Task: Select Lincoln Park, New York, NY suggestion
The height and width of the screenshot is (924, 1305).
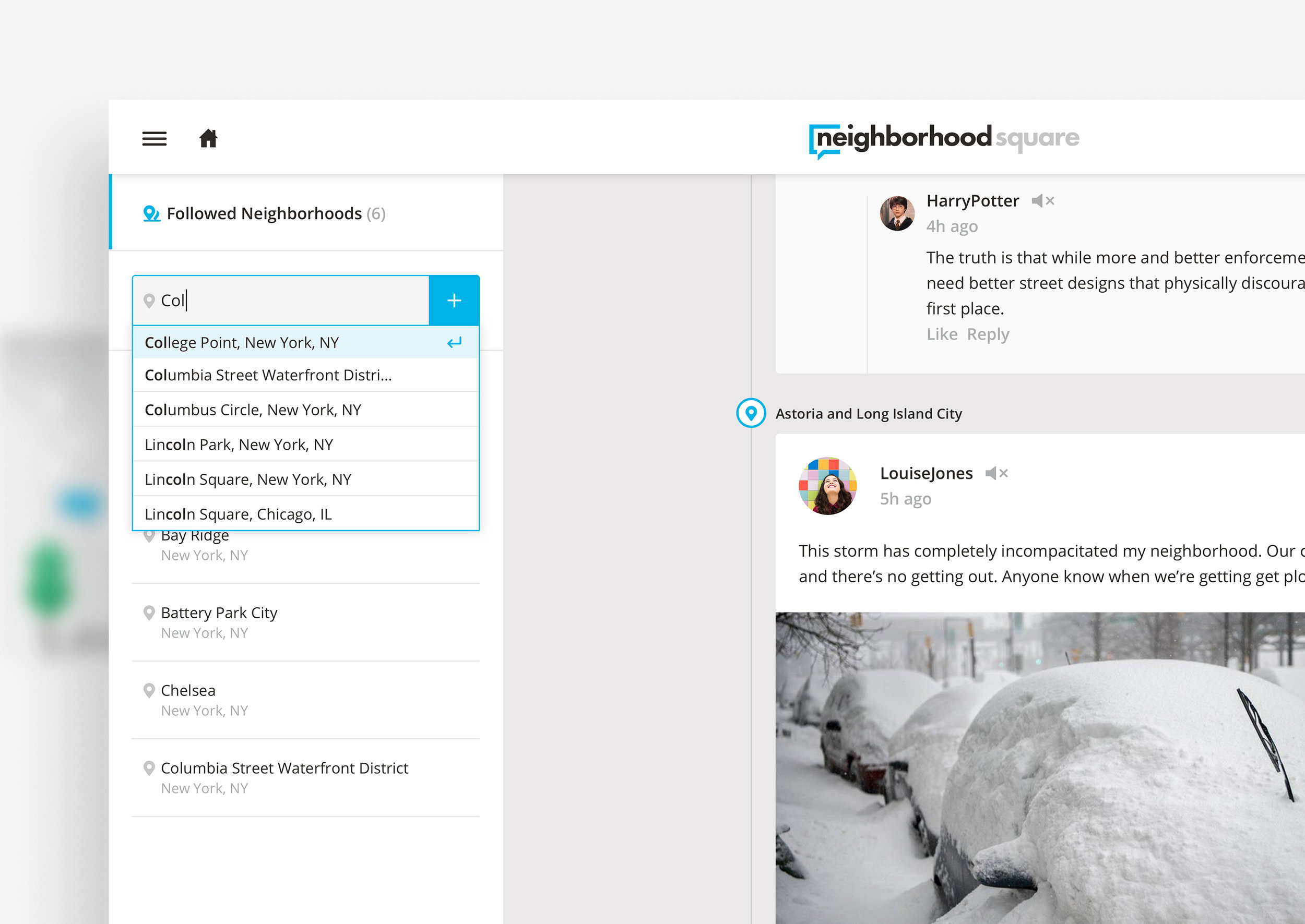Action: click(305, 445)
